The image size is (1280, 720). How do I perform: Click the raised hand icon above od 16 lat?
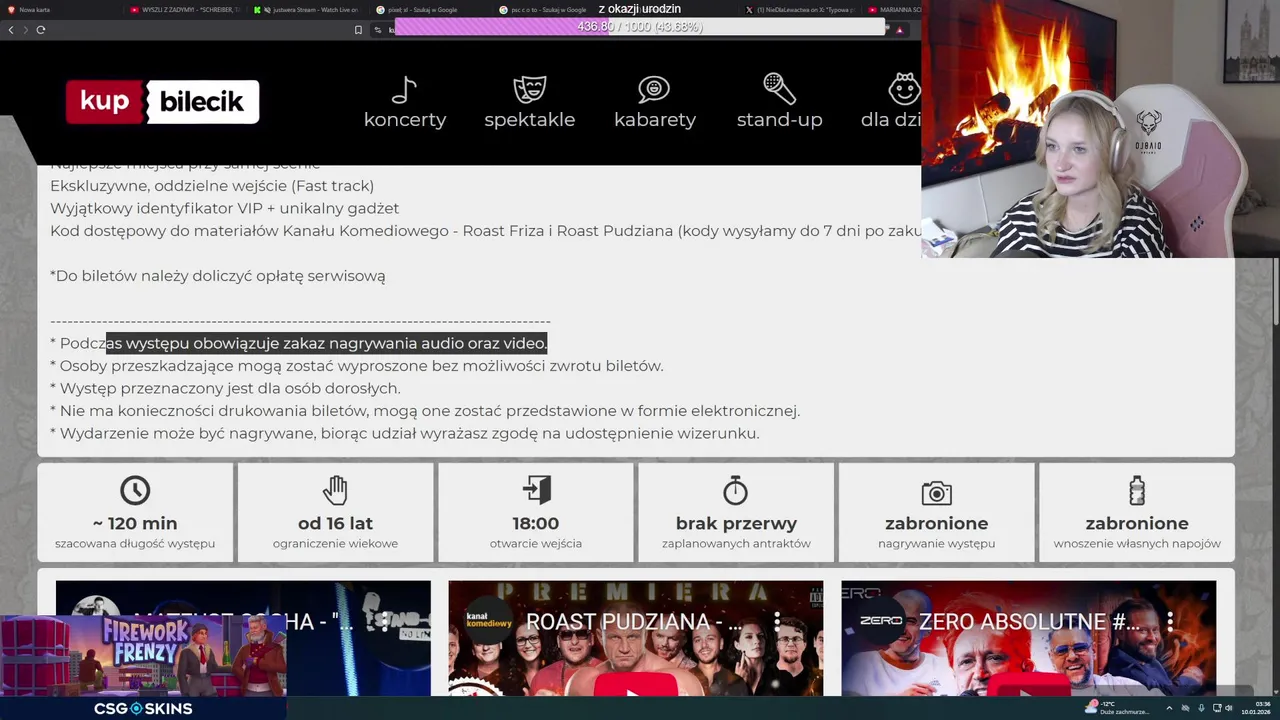[335, 490]
